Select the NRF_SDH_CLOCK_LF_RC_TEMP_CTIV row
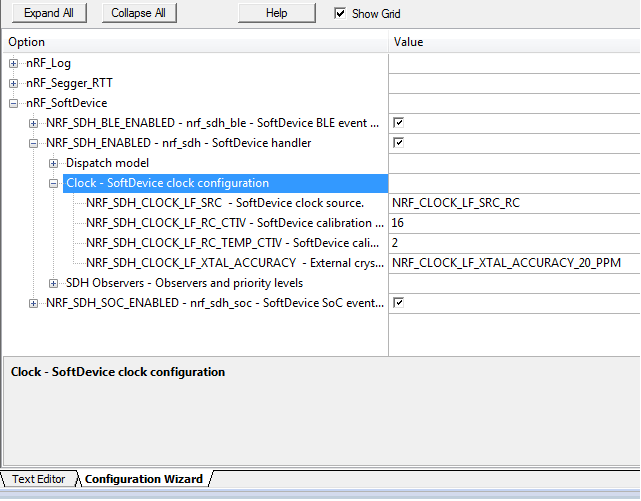 [x=233, y=244]
